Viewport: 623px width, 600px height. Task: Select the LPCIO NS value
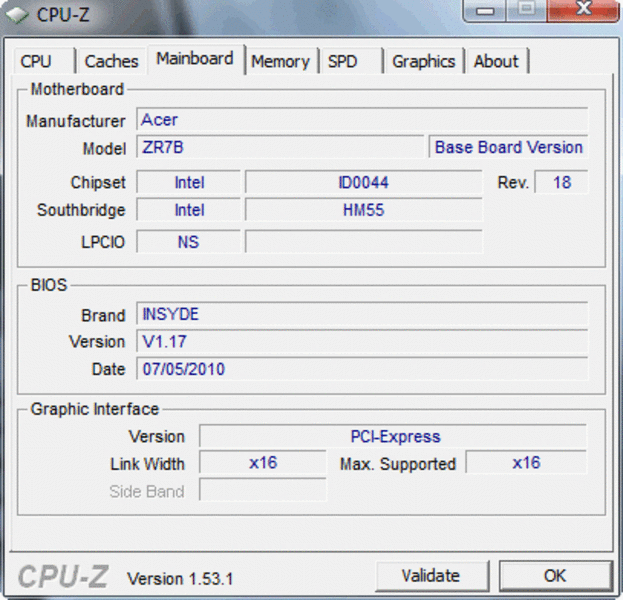(189, 241)
